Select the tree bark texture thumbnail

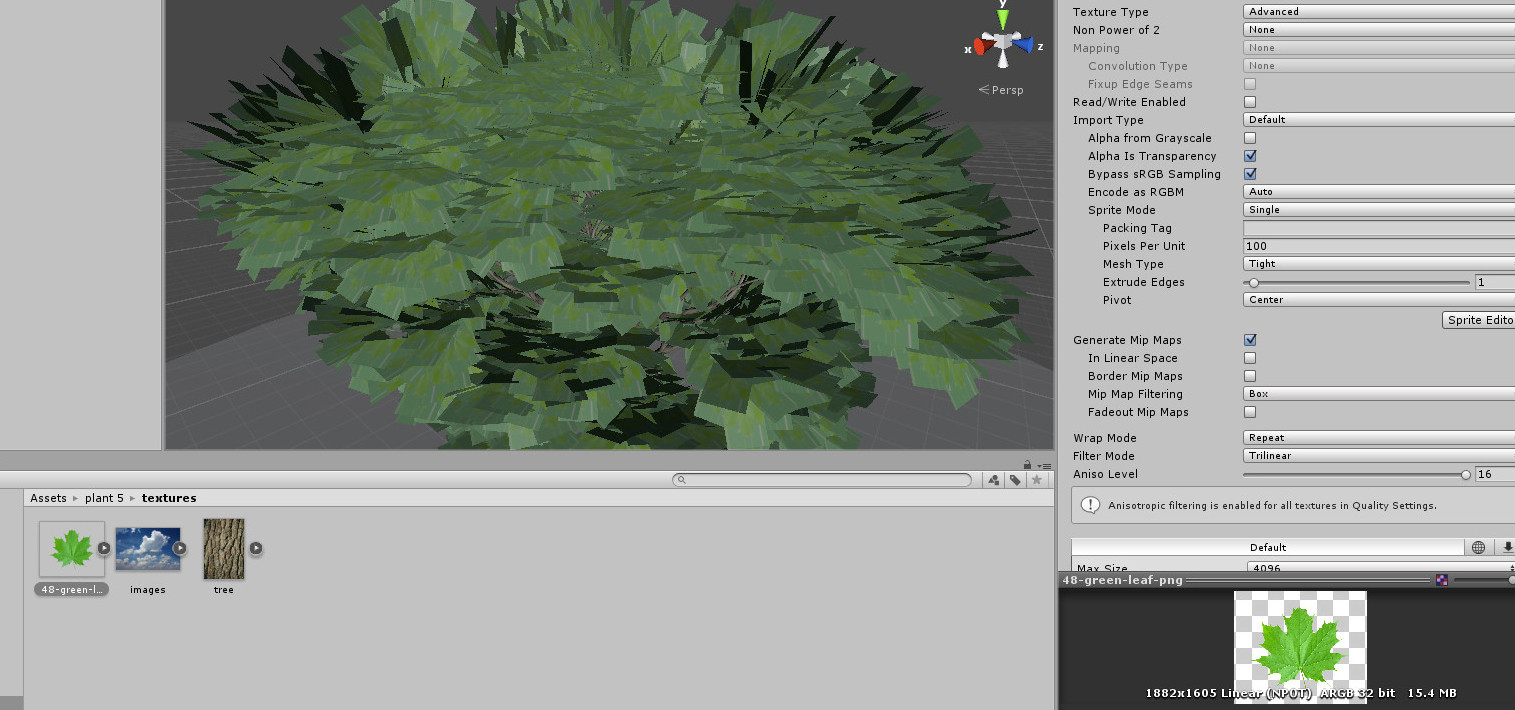coord(224,549)
